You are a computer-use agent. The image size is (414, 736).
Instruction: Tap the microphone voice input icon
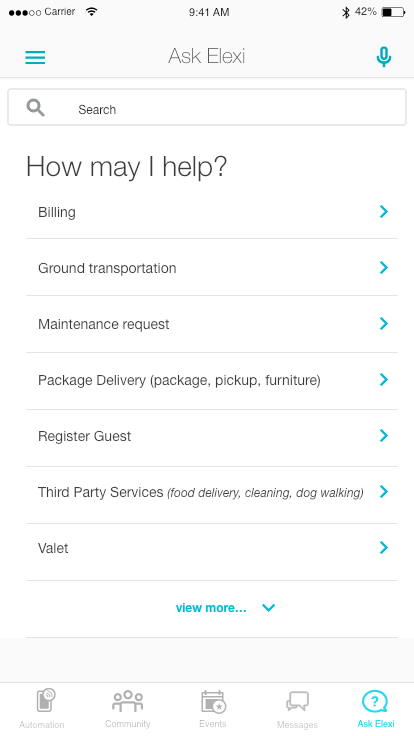[x=383, y=57]
